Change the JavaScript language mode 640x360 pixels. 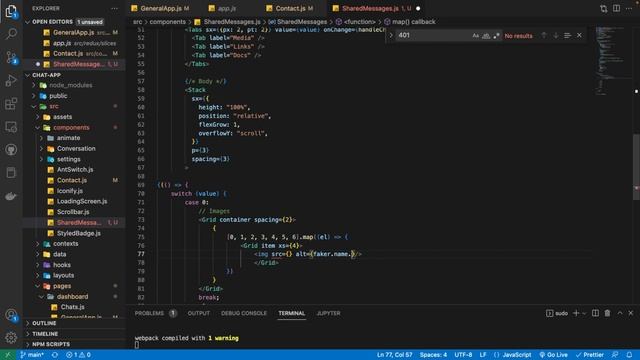click(x=517, y=355)
